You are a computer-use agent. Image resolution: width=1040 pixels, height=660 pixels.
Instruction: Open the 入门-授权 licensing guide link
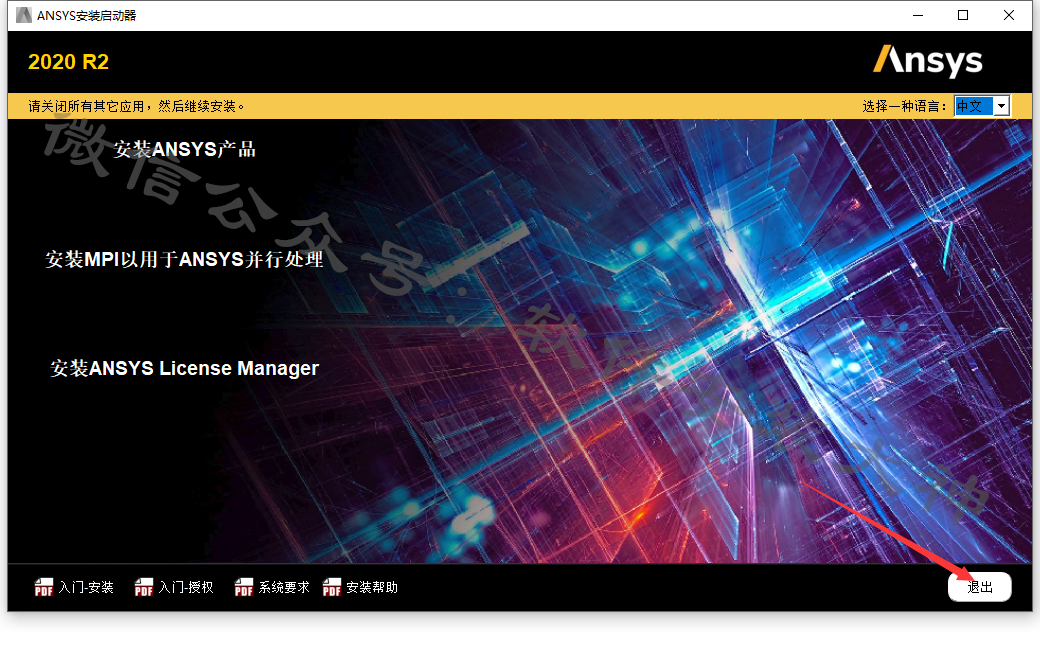[x=186, y=587]
